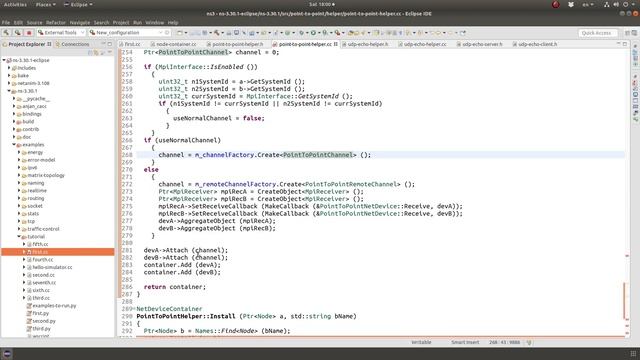640x360 pixels.
Task: Click the launch icon beside the hammer
Action: (18, 33)
